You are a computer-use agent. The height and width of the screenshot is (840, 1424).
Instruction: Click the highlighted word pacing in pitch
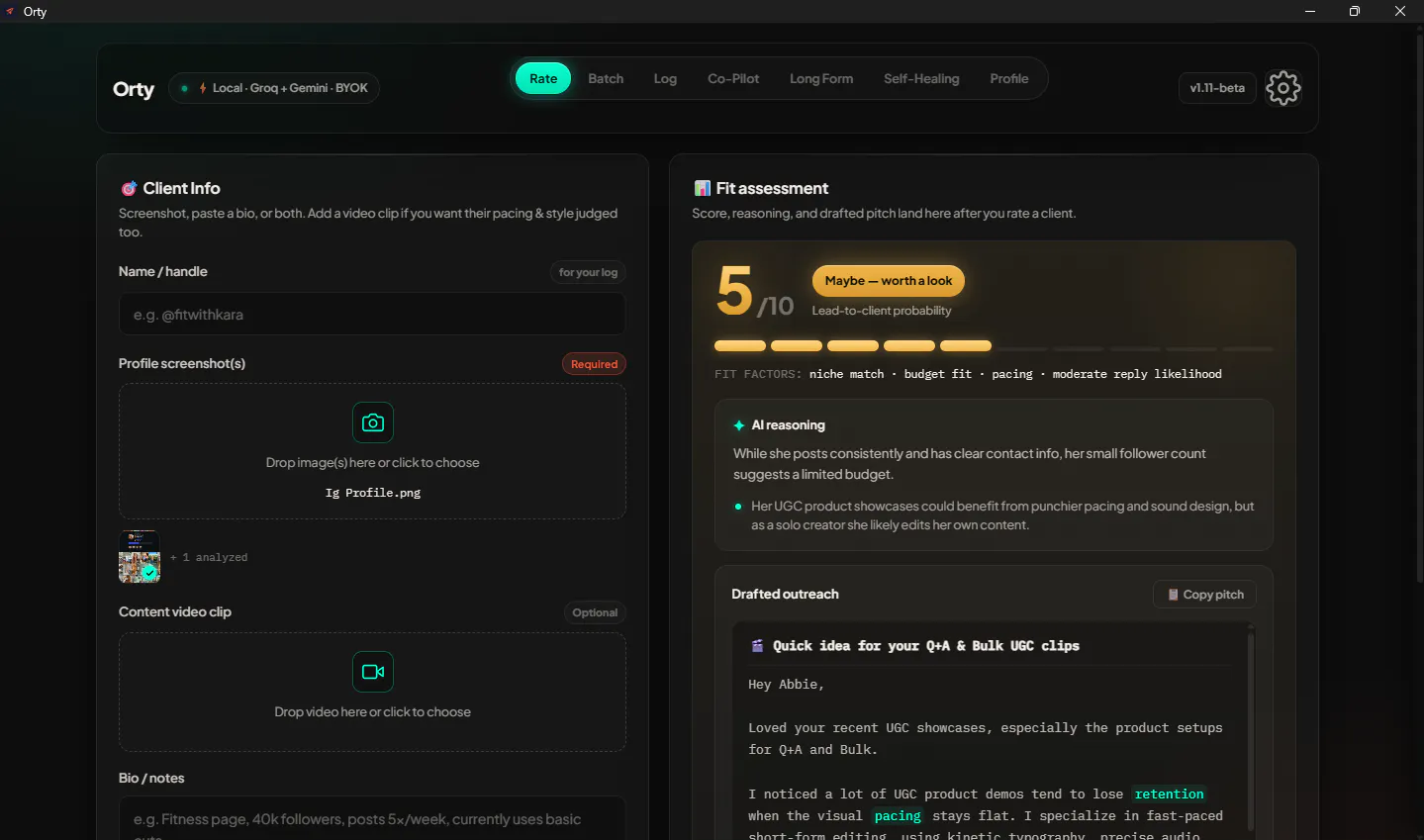click(898, 815)
